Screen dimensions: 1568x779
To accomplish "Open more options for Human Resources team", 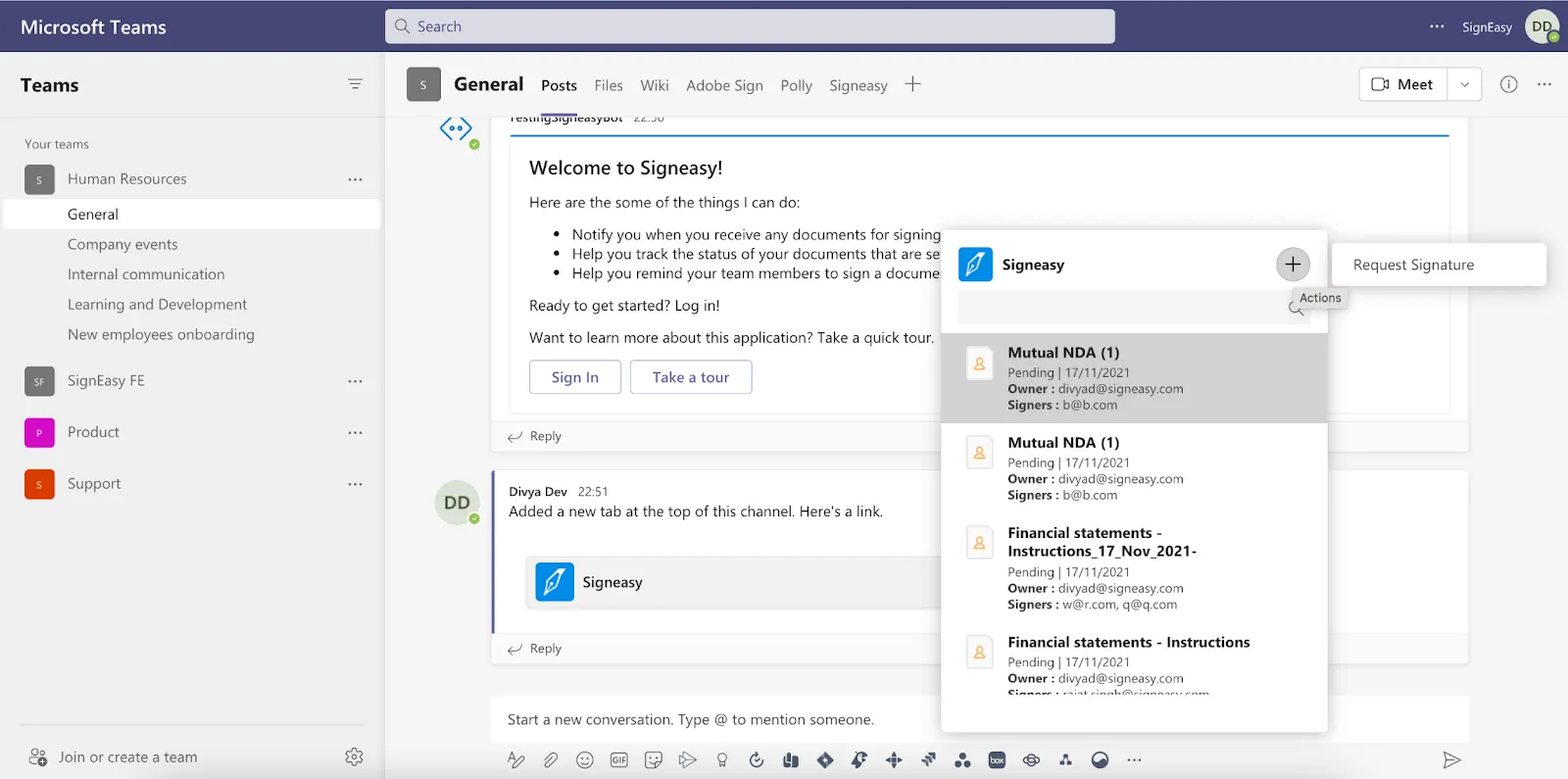I will click(x=355, y=179).
